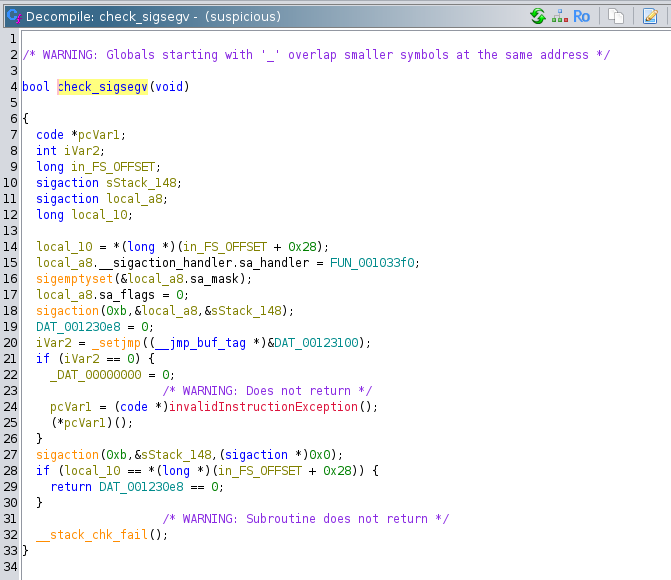Click line number 20 in the margin
The image size is (671, 580).
click(x=10, y=343)
